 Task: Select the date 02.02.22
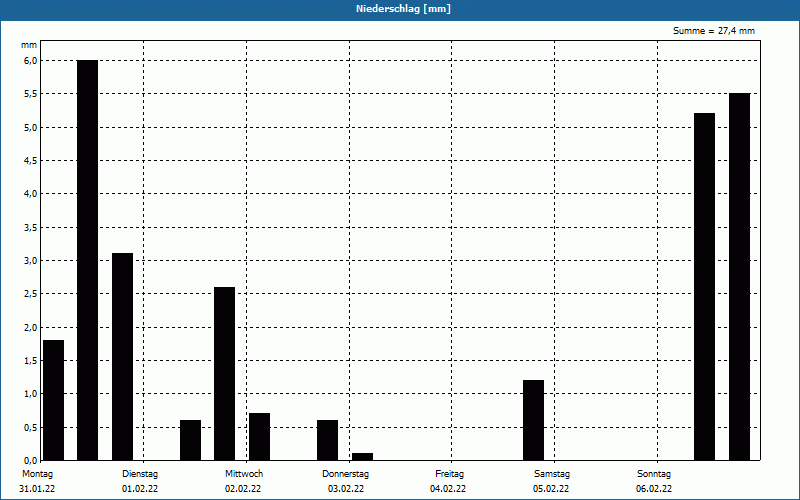[x=243, y=489]
